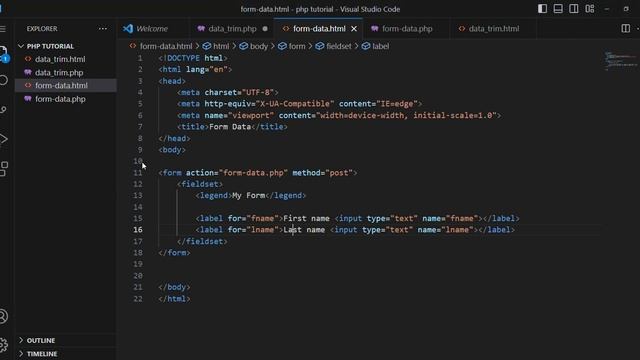Open Run and Debug view
This screenshot has width=640, height=360.
tap(3, 139)
